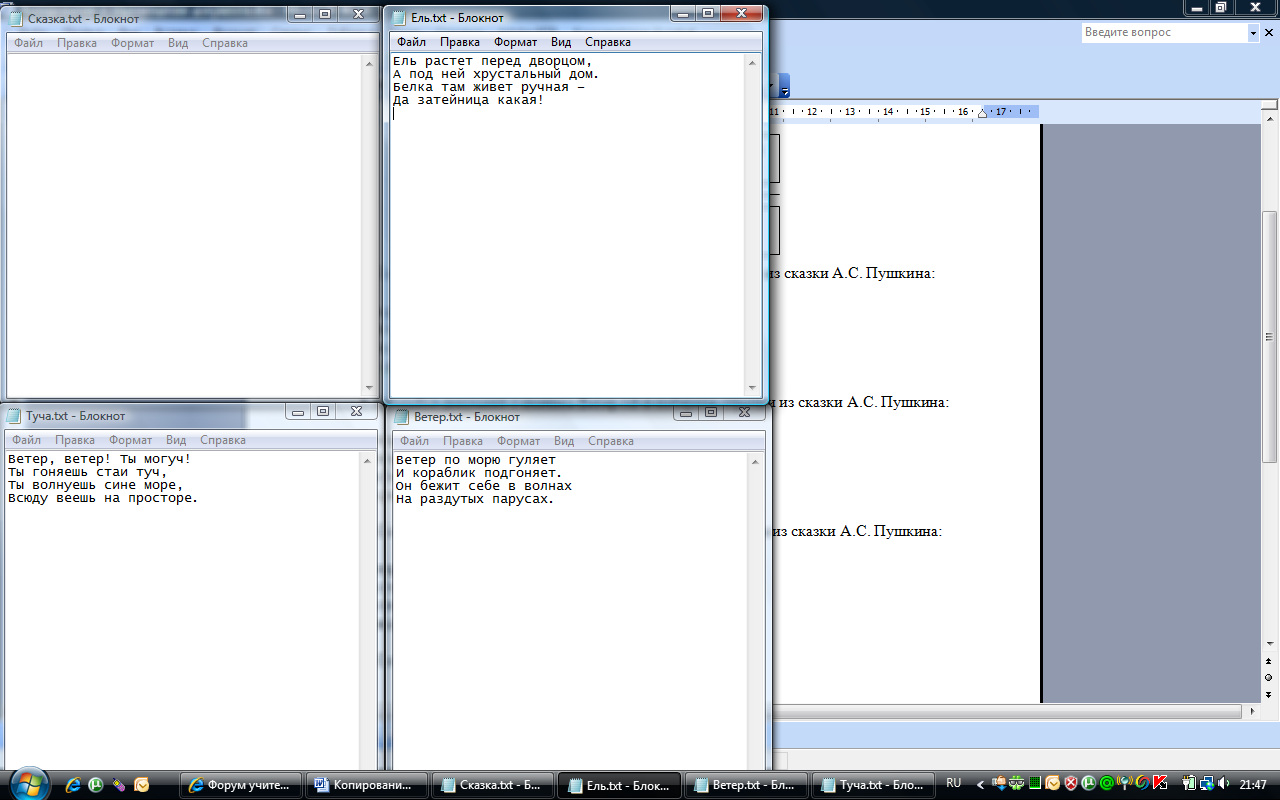The image size is (1280, 800).
Task: Click the volume speaker tray icon
Action: click(1225, 783)
